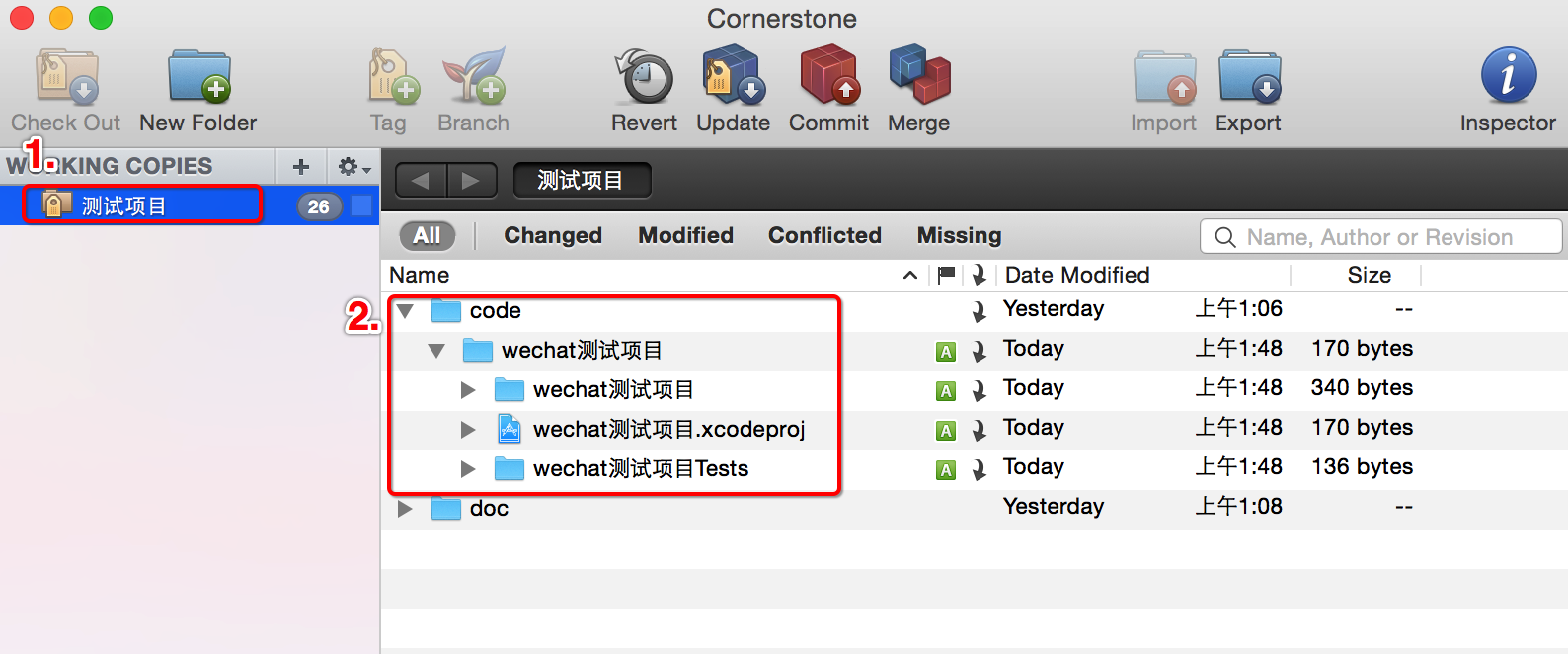Open the gear action menu in sidebar
1568x654 pixels.
pos(353,167)
